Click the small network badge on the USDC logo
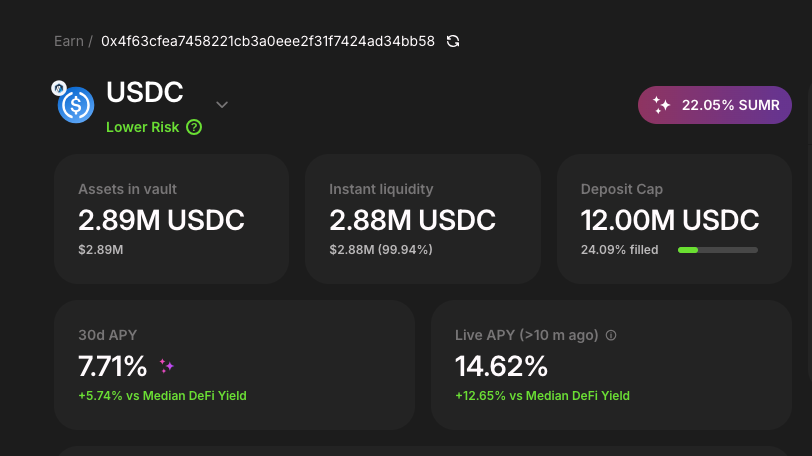The width and height of the screenshot is (812, 456). 59,88
